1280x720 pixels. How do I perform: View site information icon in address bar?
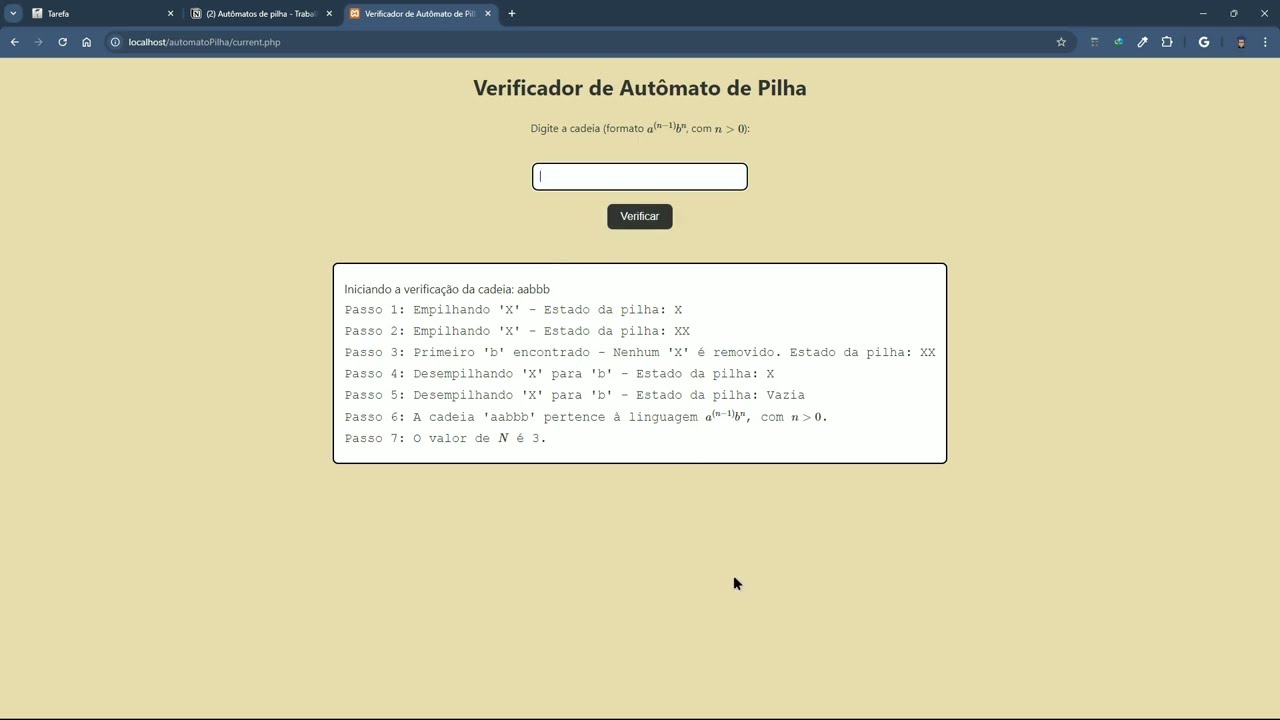point(115,42)
